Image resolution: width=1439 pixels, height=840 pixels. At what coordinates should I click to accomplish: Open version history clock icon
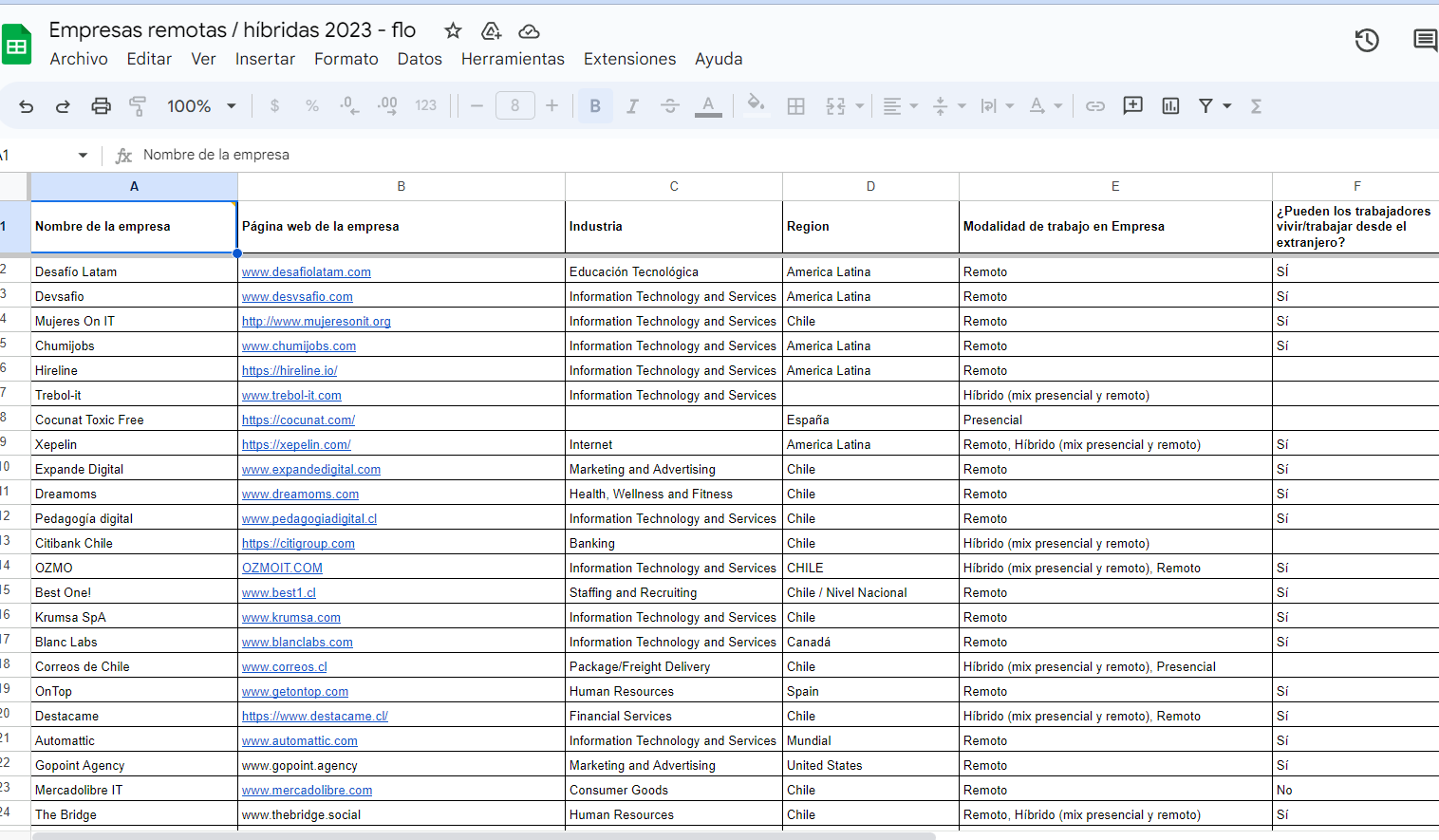pyautogui.click(x=1367, y=40)
